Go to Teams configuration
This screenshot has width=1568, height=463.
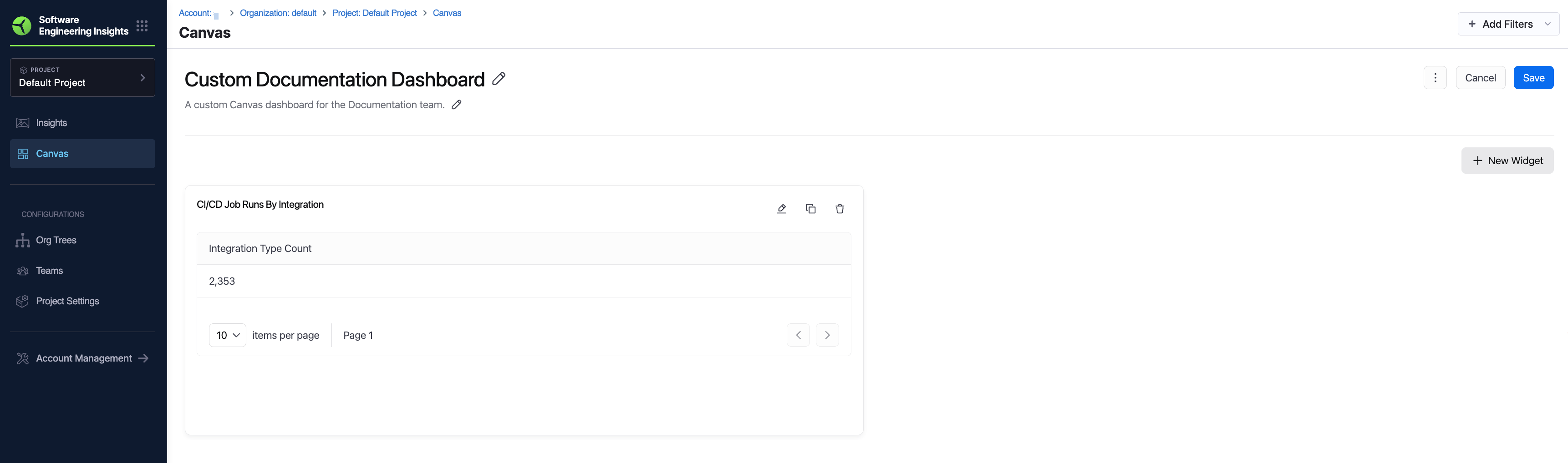coord(49,271)
